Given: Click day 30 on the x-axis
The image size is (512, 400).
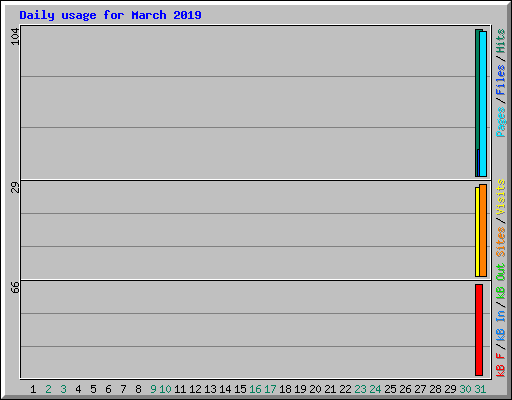Looking at the screenshot, I should [x=465, y=389].
